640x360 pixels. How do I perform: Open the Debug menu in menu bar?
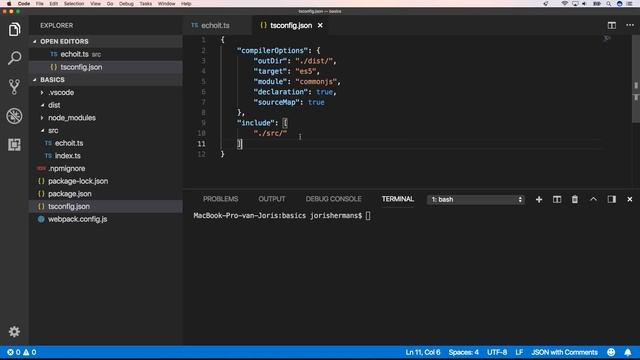[126, 3]
